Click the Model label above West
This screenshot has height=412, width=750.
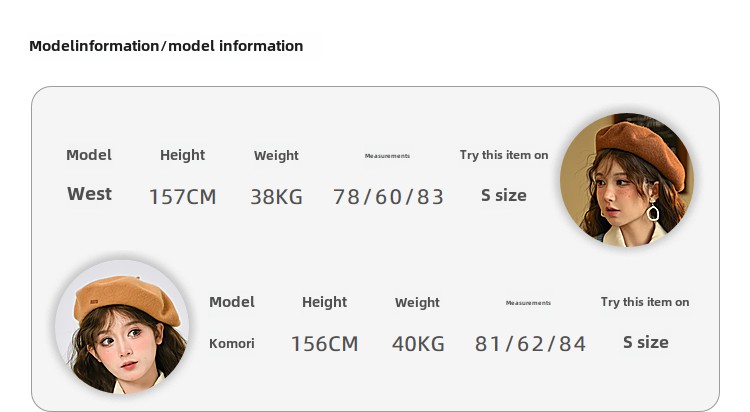point(89,155)
